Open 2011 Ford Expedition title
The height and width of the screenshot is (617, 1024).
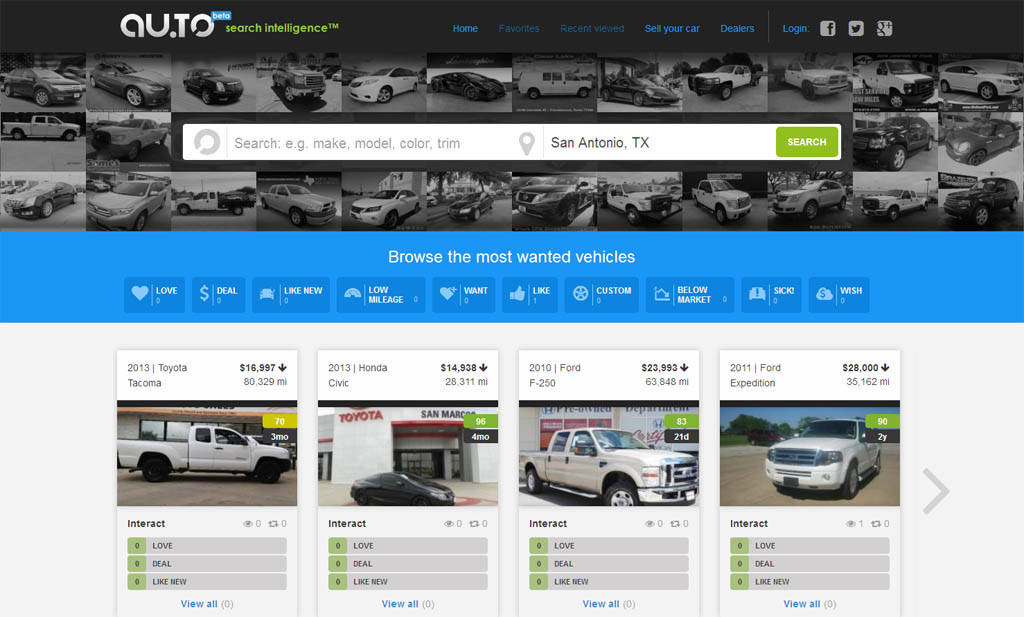tap(756, 375)
